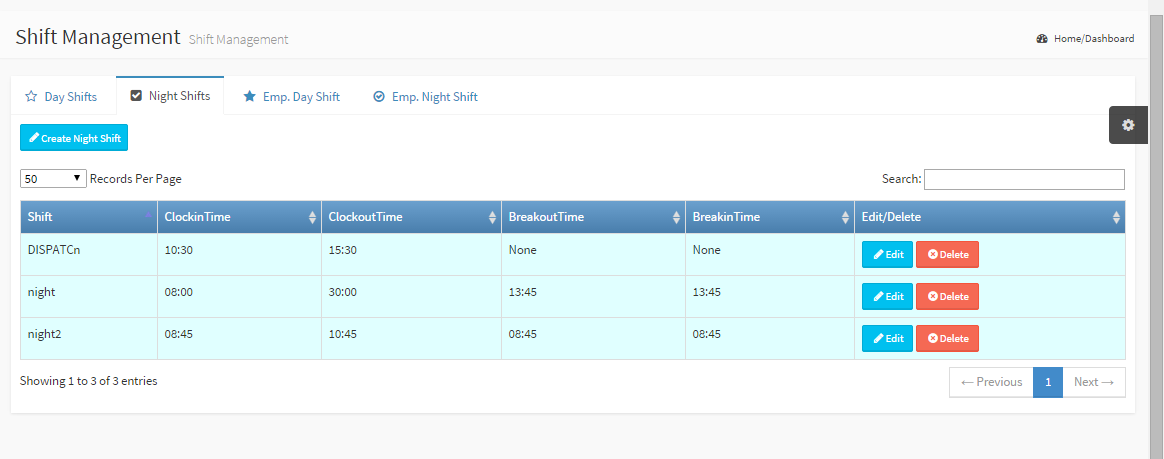
Task: Go to page 1 in pagination
Action: (1047, 382)
